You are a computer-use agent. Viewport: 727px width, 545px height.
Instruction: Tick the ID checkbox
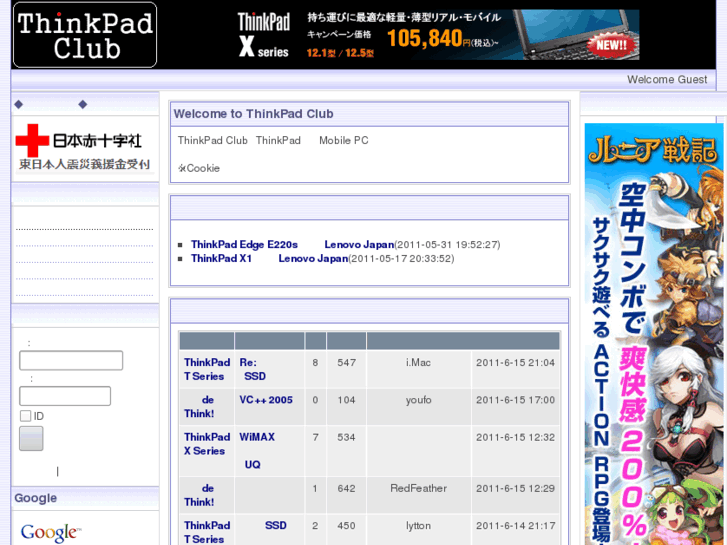[26, 416]
